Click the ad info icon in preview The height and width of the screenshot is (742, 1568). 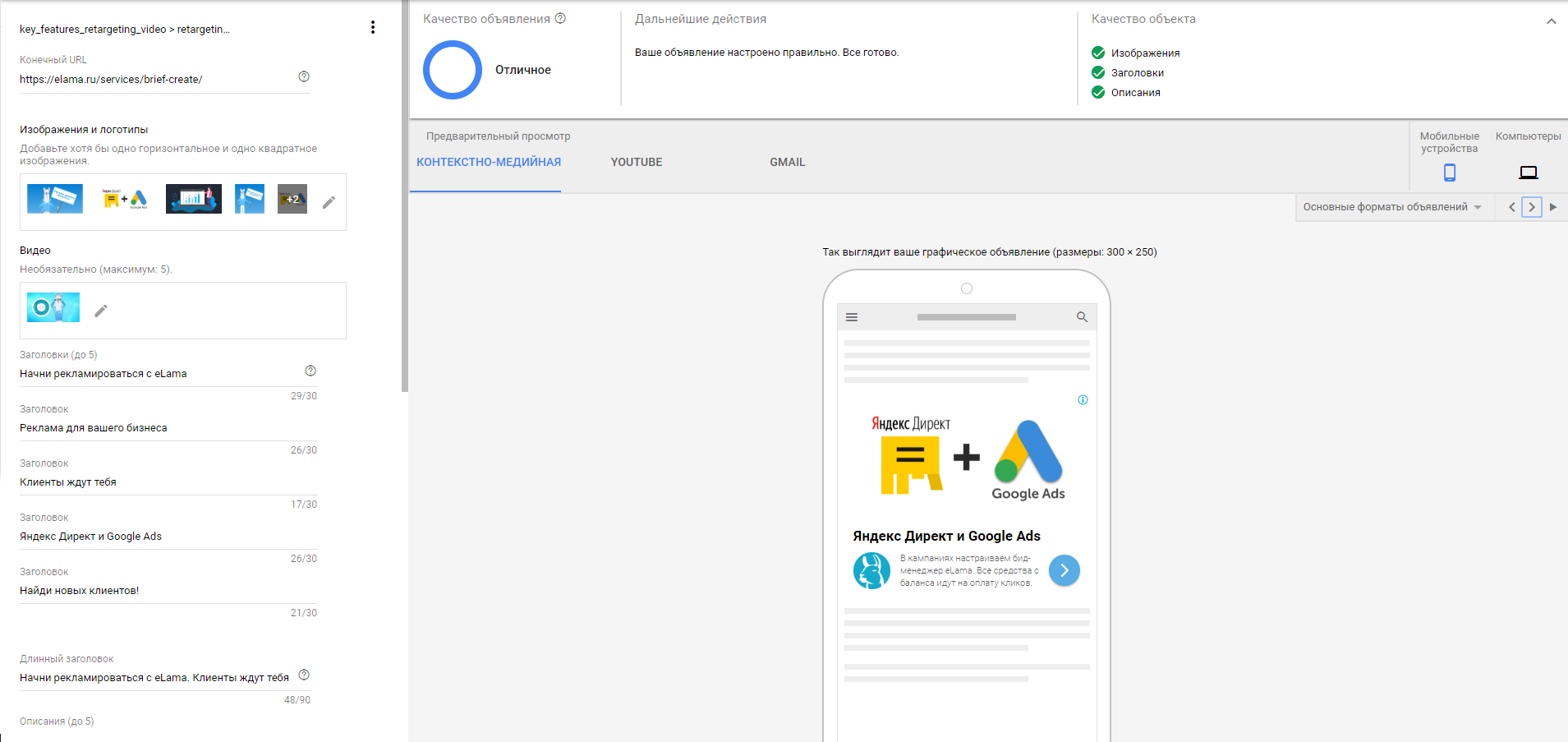(1083, 400)
